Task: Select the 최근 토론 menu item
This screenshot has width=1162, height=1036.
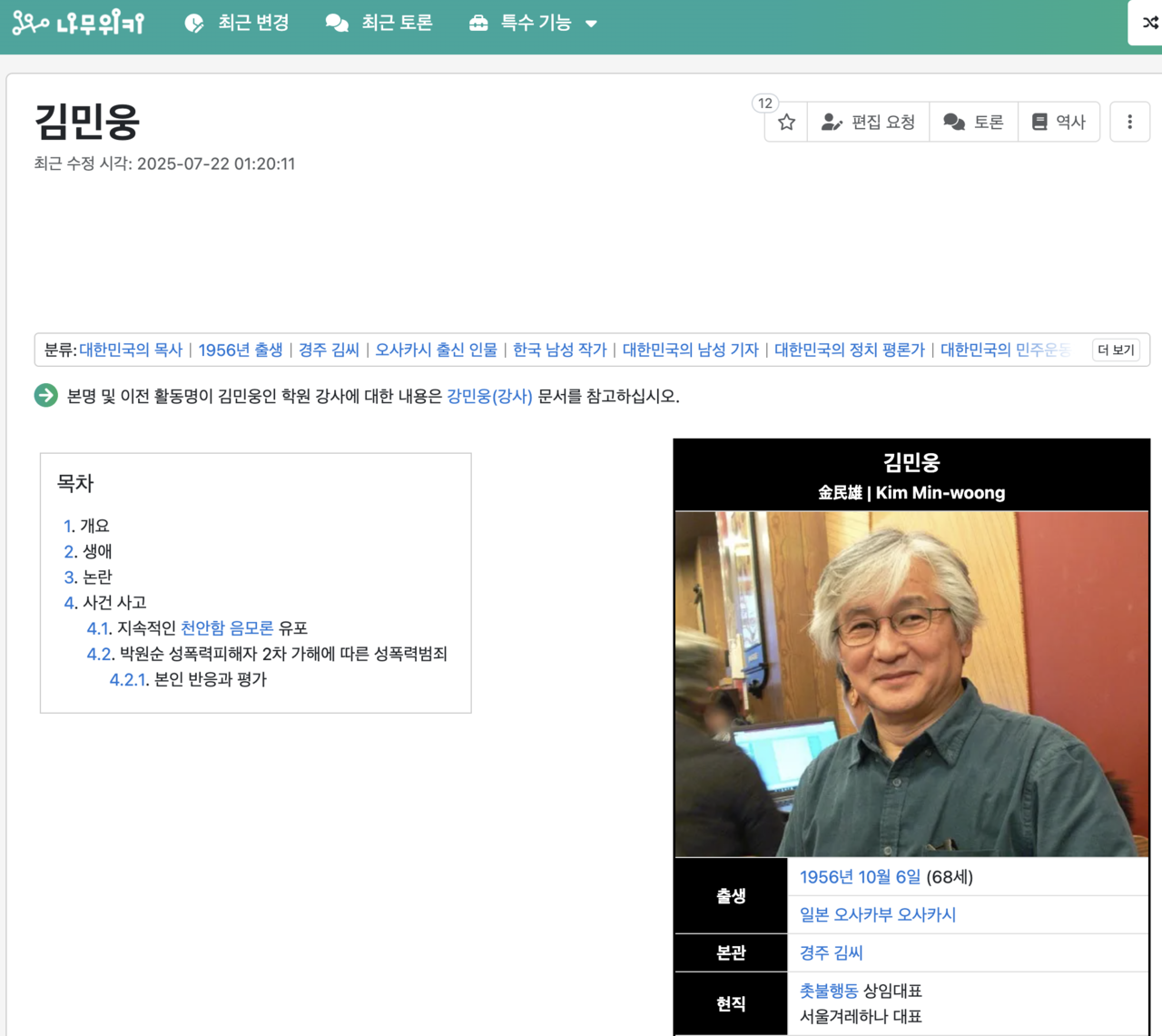Action: tap(390, 23)
